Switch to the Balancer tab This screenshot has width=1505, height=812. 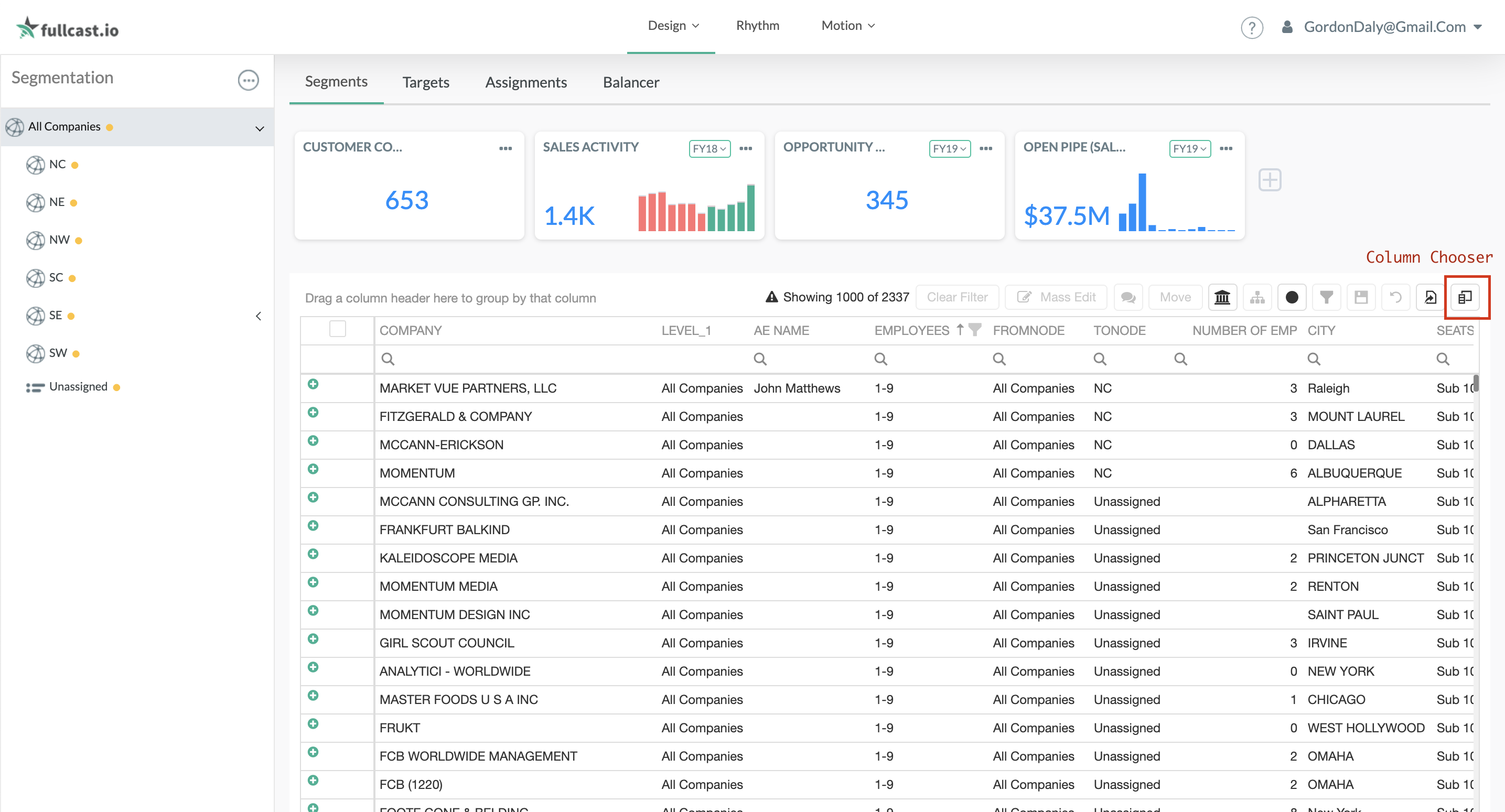(631, 82)
